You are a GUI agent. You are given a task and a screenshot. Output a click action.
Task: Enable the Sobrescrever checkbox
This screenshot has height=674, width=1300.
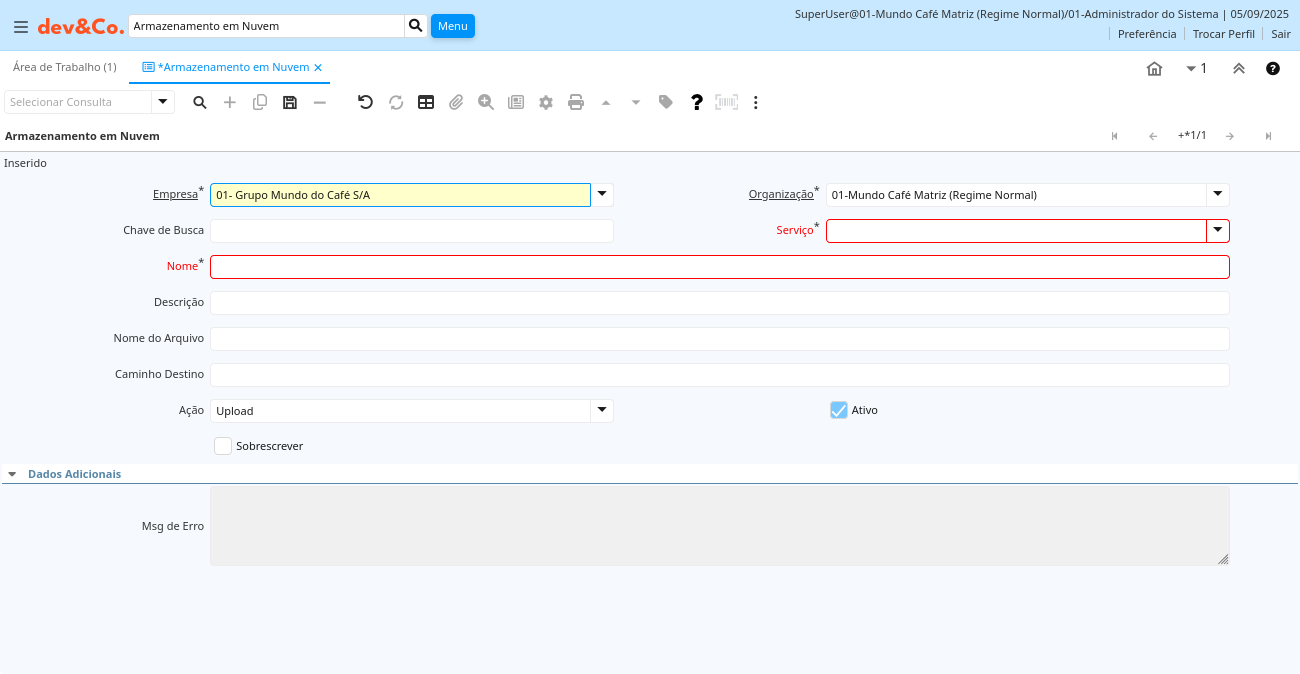point(223,446)
